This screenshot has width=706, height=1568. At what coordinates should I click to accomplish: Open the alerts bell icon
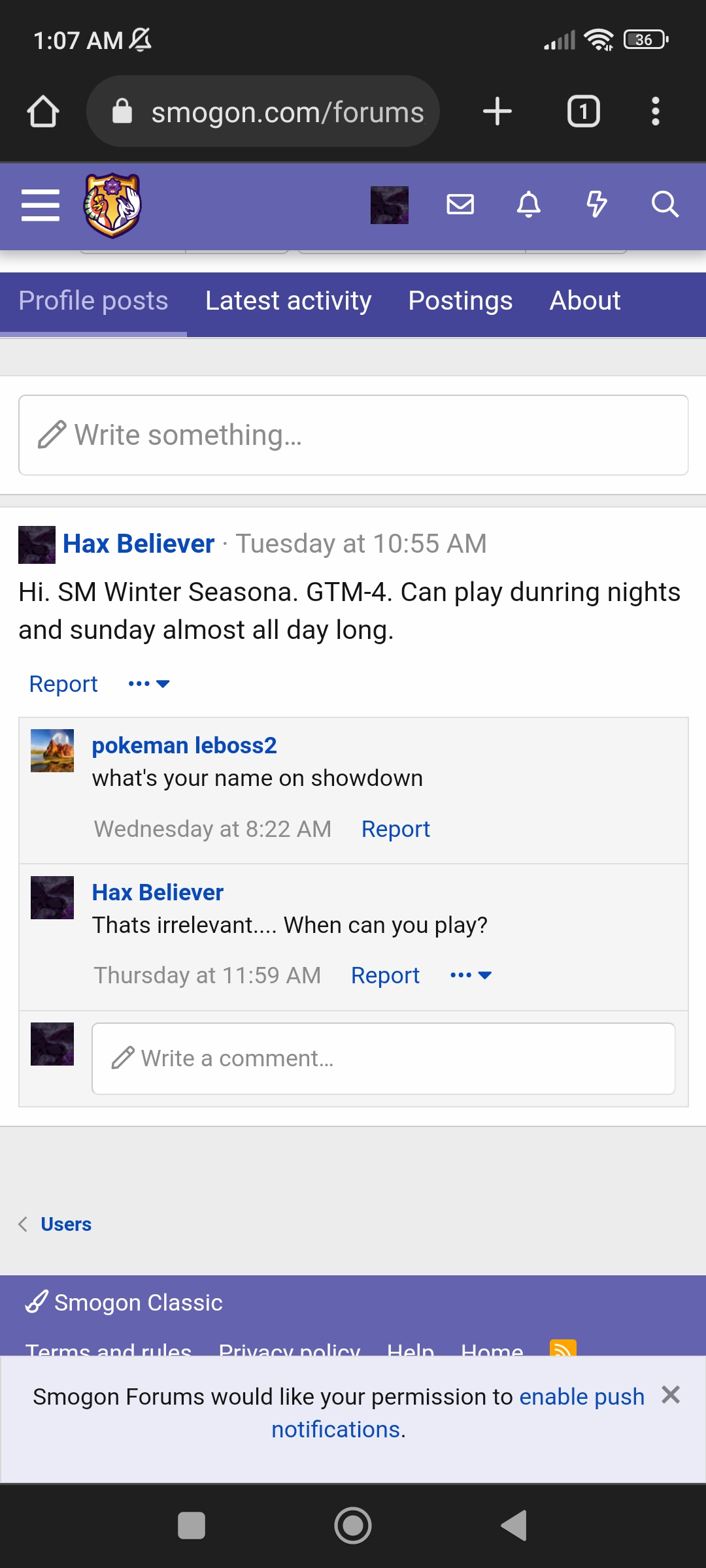click(x=529, y=204)
